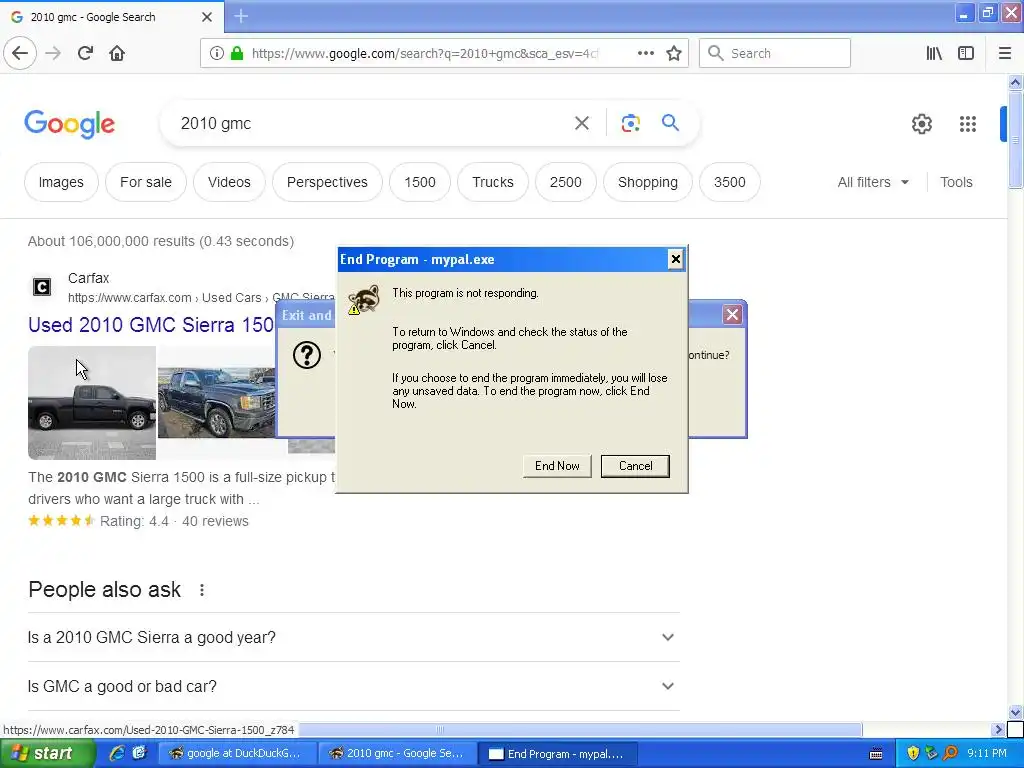This screenshot has height=768, width=1024.
Task: Click the taskbar clock showing 9:11 PM
Action: pos(986,753)
